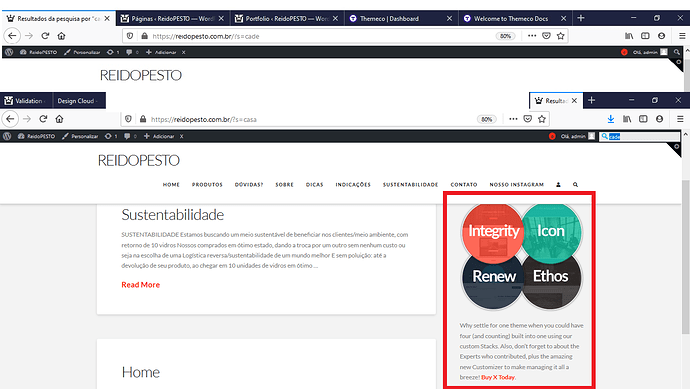Open the user account icon in the site menu
This screenshot has height=389, width=690.
click(558, 184)
